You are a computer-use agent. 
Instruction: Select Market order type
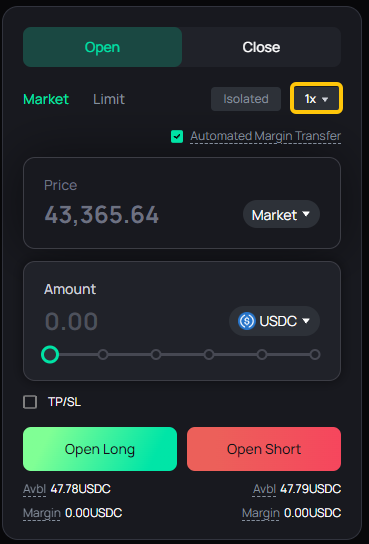point(46,99)
